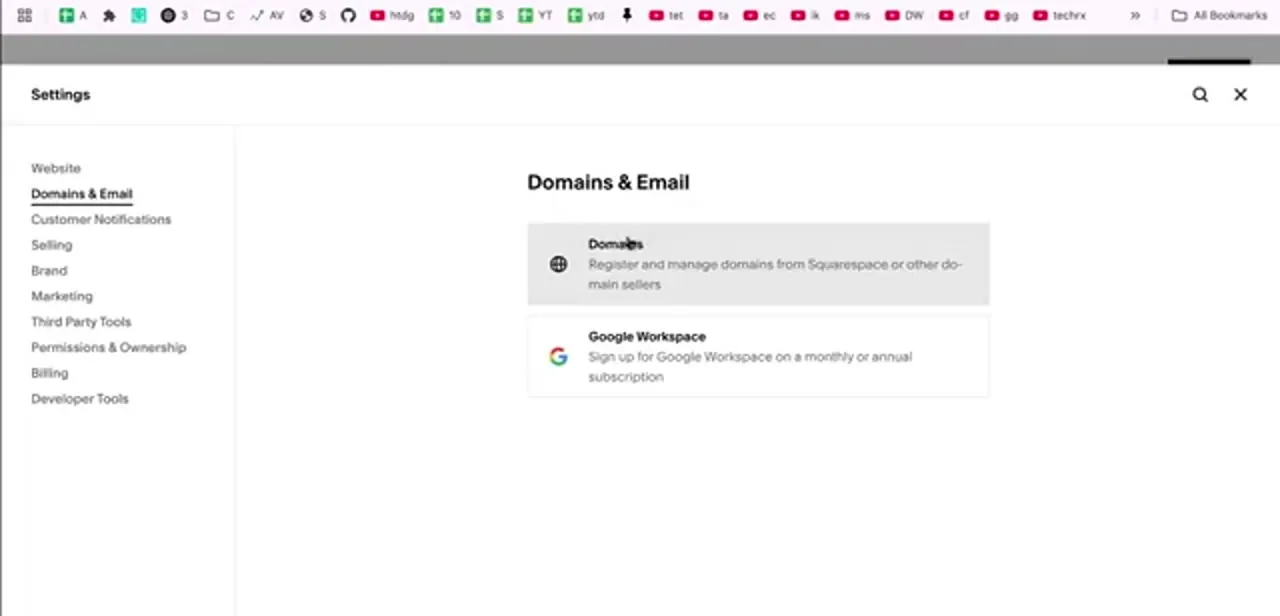Open the YouTube bookmark labeled ec
This screenshot has width=1280, height=616.
760,15
